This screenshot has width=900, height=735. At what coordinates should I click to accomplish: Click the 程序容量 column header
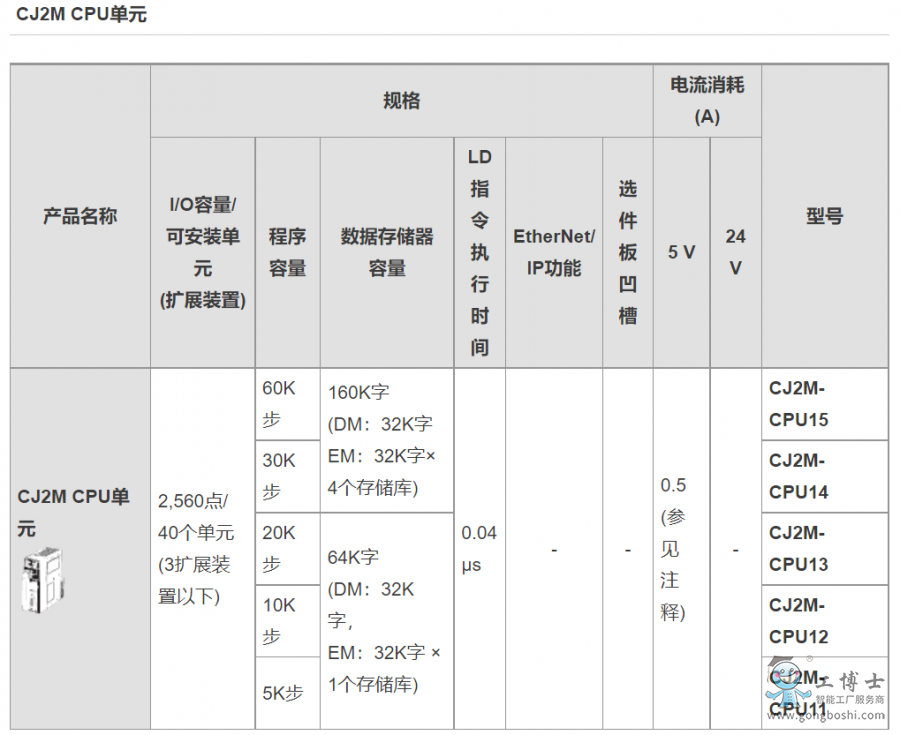288,252
